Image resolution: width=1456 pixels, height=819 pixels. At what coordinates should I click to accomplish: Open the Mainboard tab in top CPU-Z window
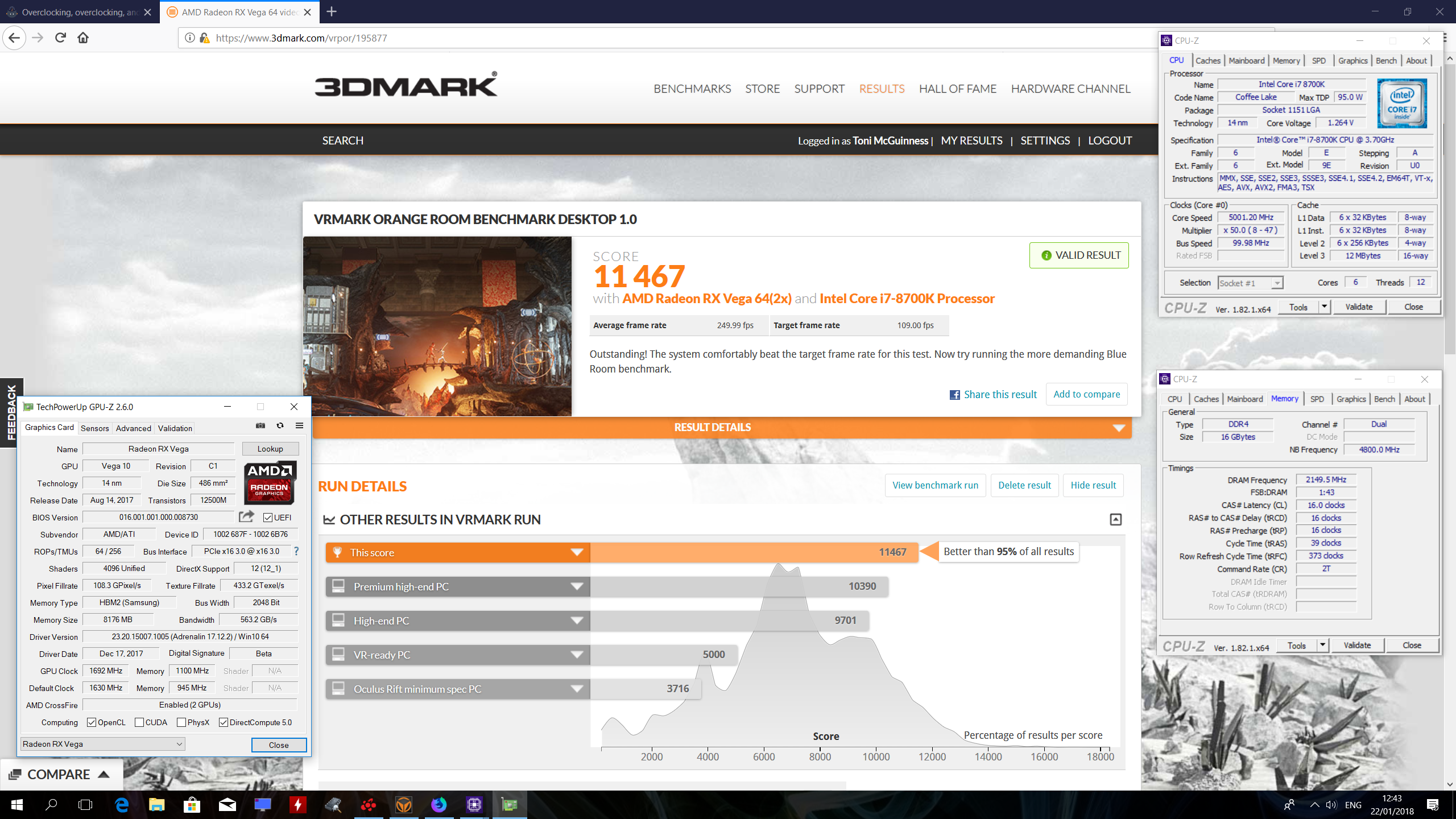point(1247,61)
